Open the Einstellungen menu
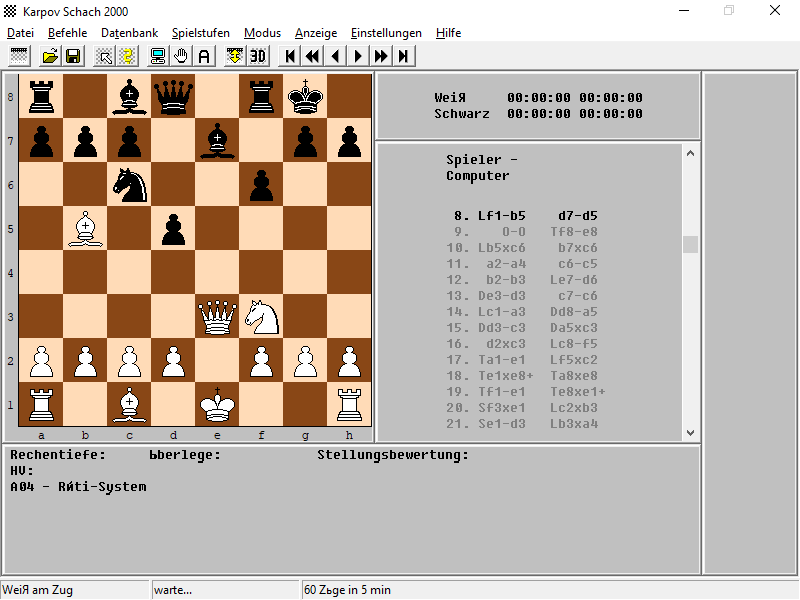800x600 pixels. pos(386,33)
